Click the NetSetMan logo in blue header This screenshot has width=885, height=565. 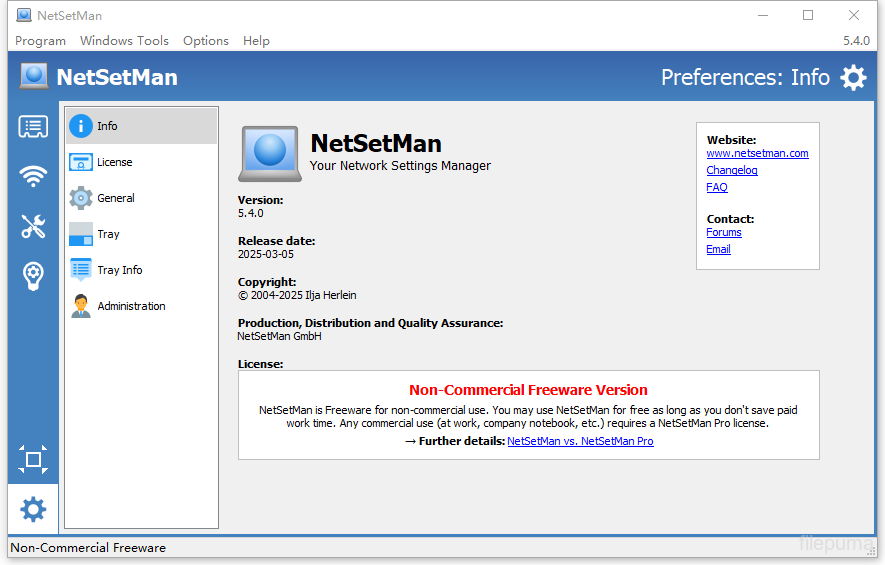34,77
